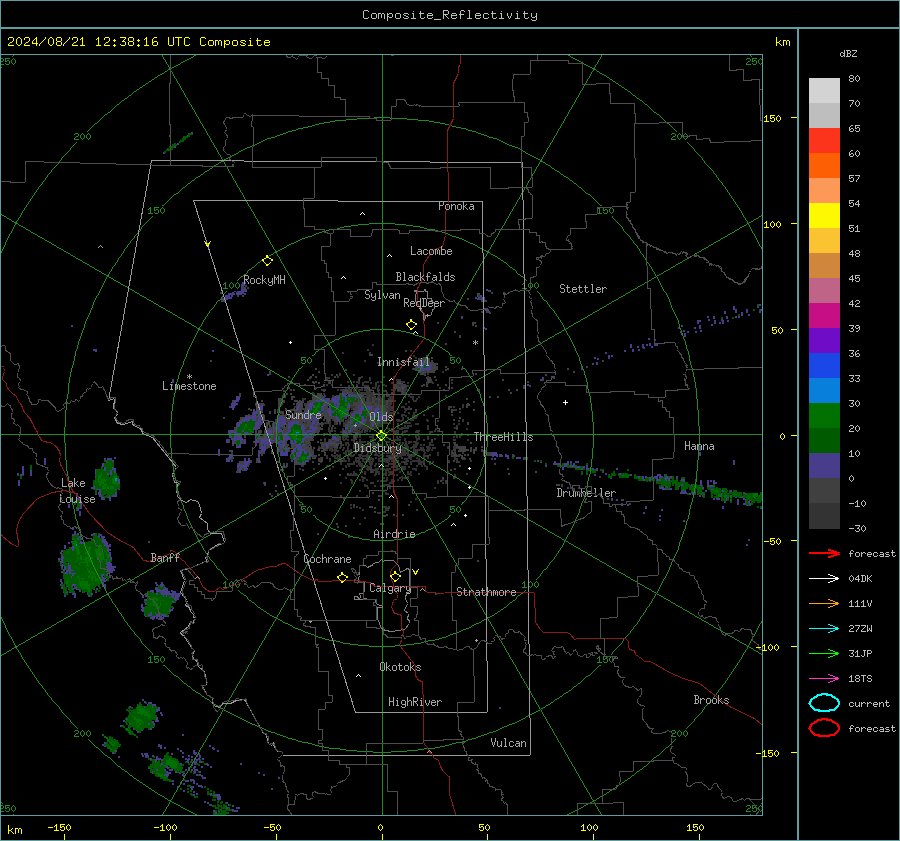The height and width of the screenshot is (841, 900).
Task: Click the ThreeHills city label
Action: [x=503, y=437]
